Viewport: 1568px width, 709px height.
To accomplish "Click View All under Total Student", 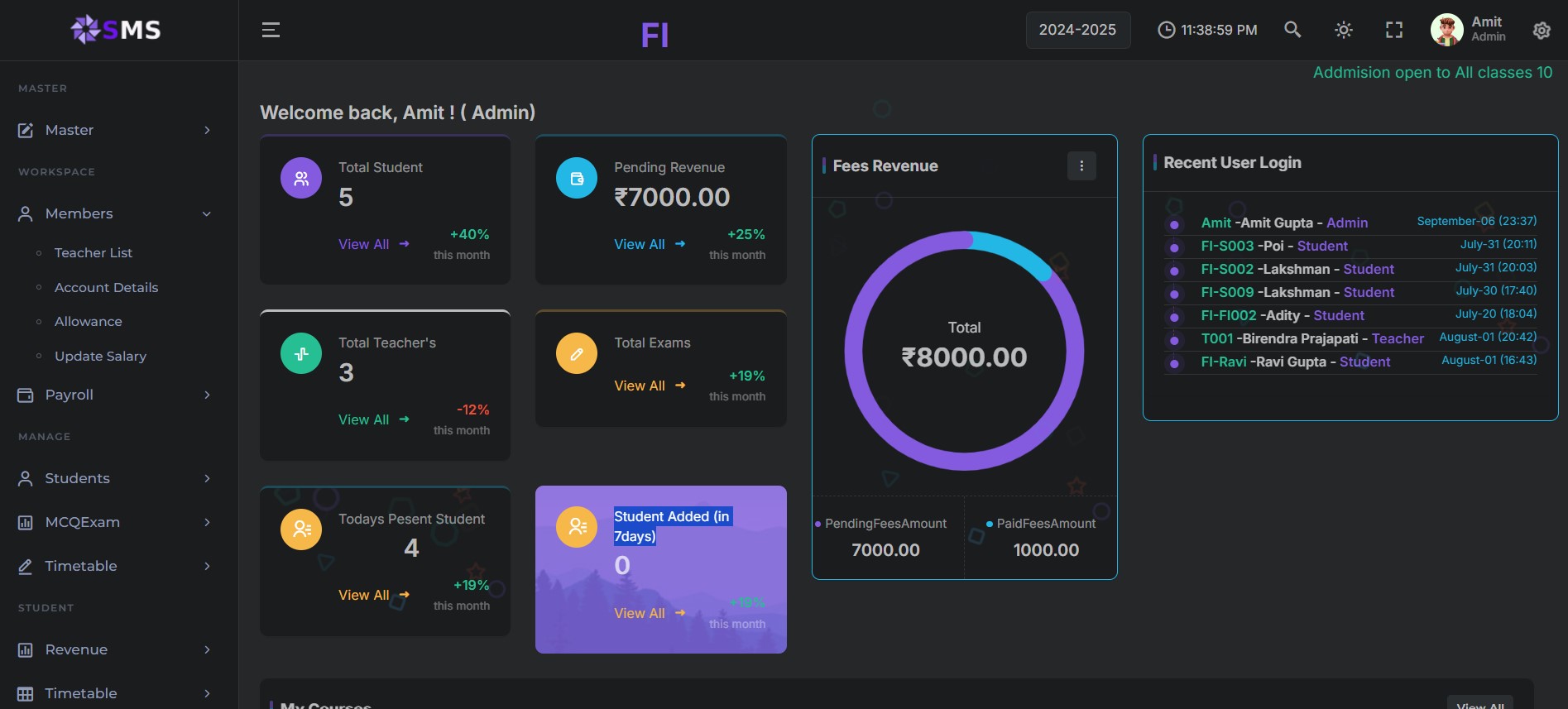I will [x=364, y=244].
